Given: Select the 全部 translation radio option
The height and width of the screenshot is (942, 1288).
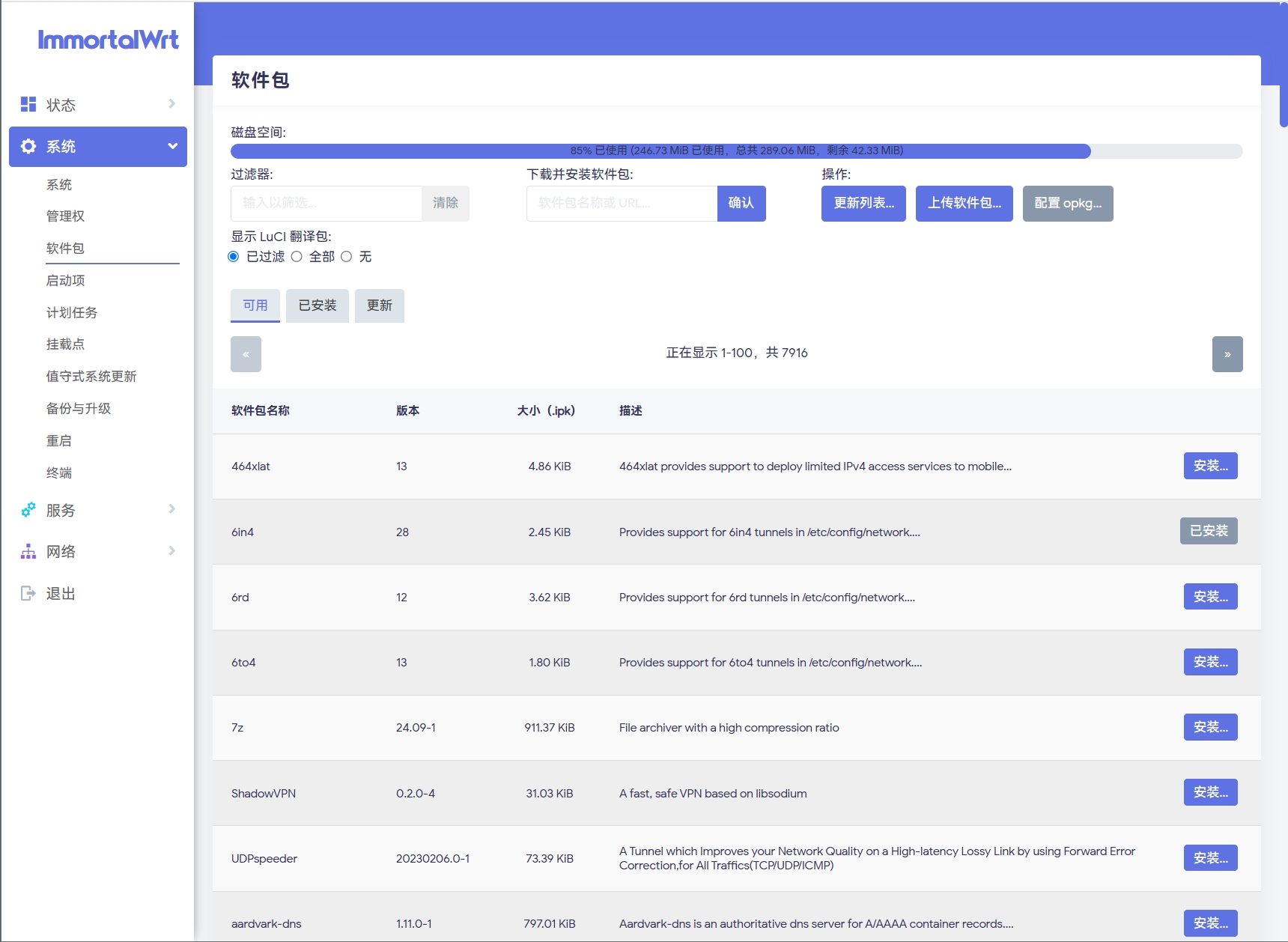Looking at the screenshot, I should [x=297, y=257].
